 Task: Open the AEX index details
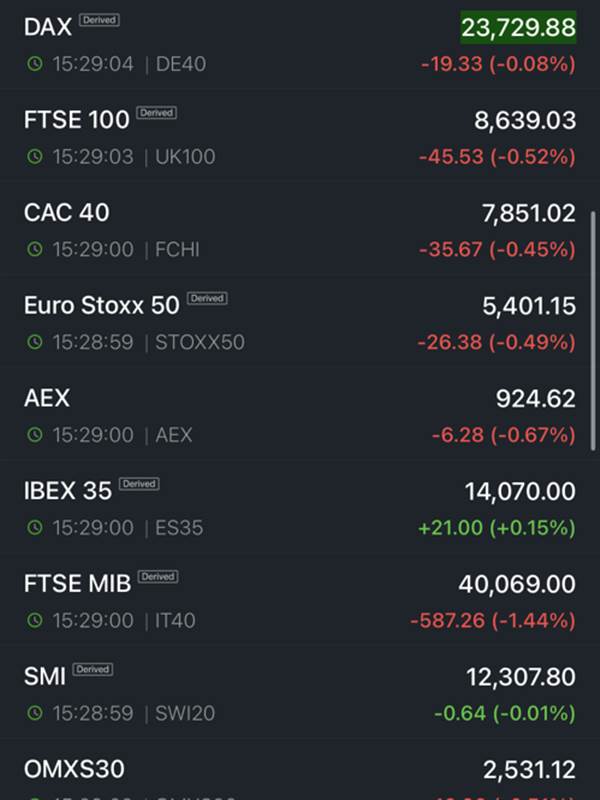coord(300,416)
